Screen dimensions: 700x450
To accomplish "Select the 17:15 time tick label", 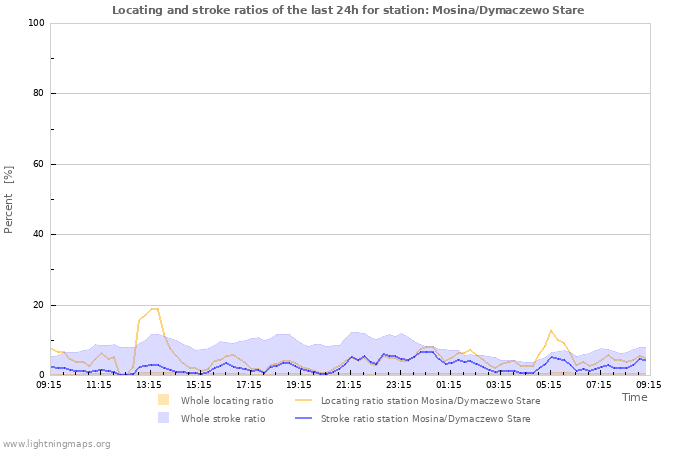I will coord(249,383).
